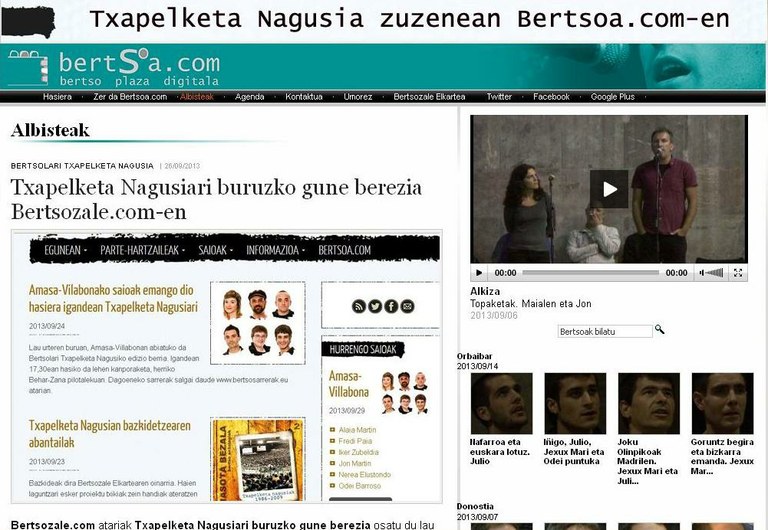This screenshot has width=768, height=530.
Task: Go to Kontaktua page
Action: click(304, 97)
